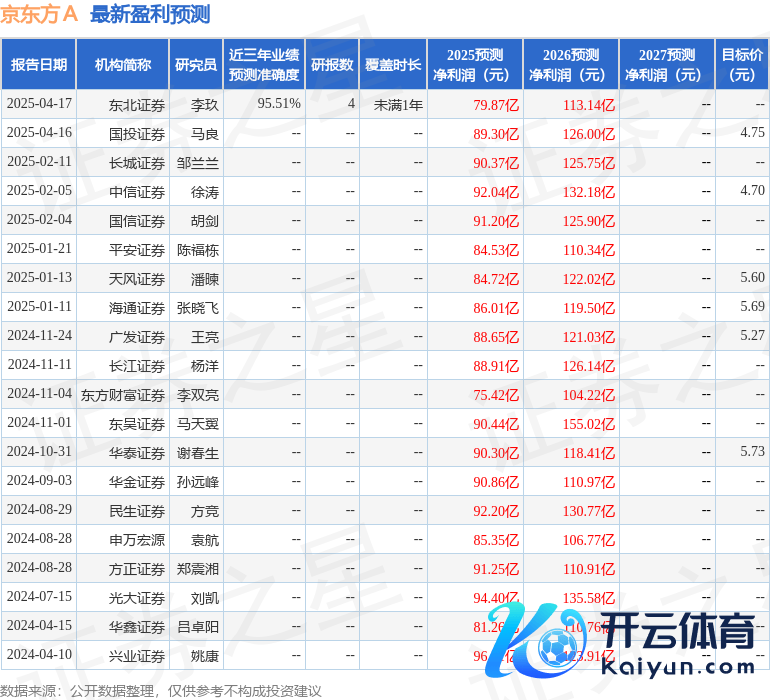770x700 pixels.
Task: Click the 2025预测净利润 column header
Action: (475, 64)
